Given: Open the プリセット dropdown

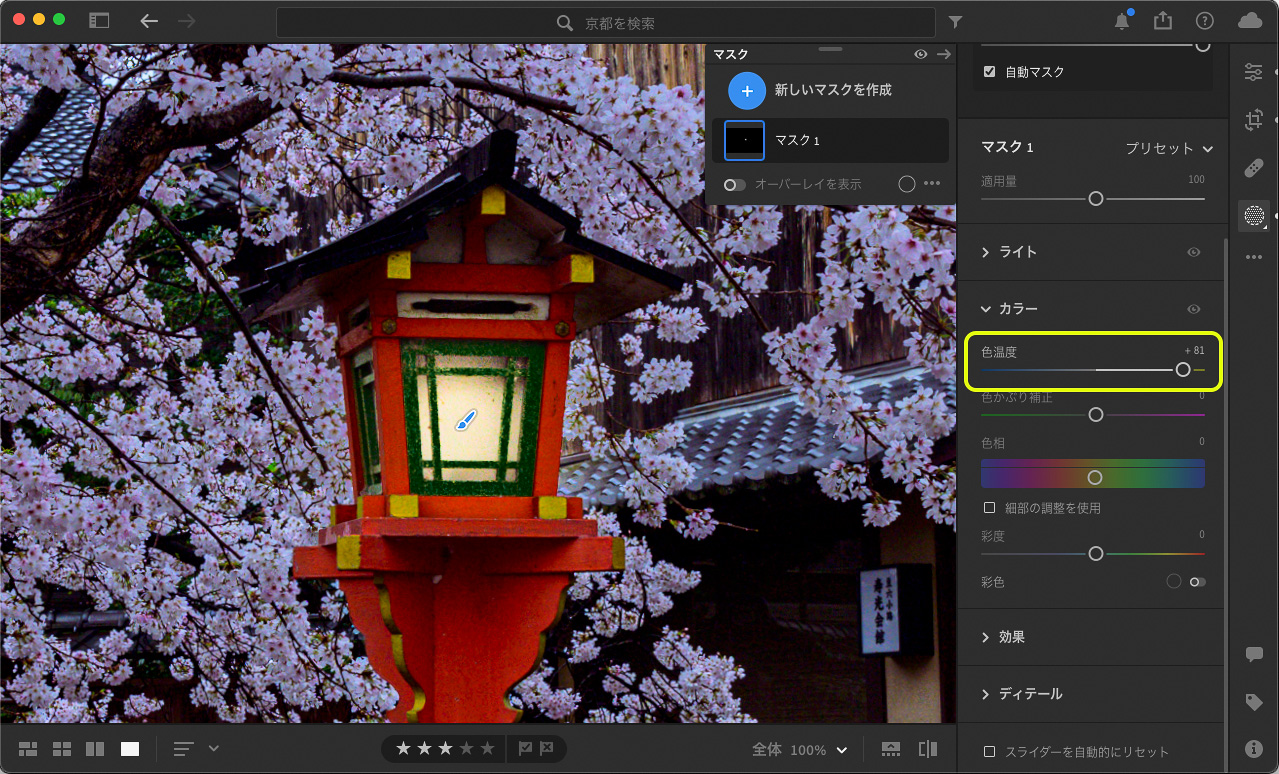Looking at the screenshot, I should click(x=1168, y=148).
